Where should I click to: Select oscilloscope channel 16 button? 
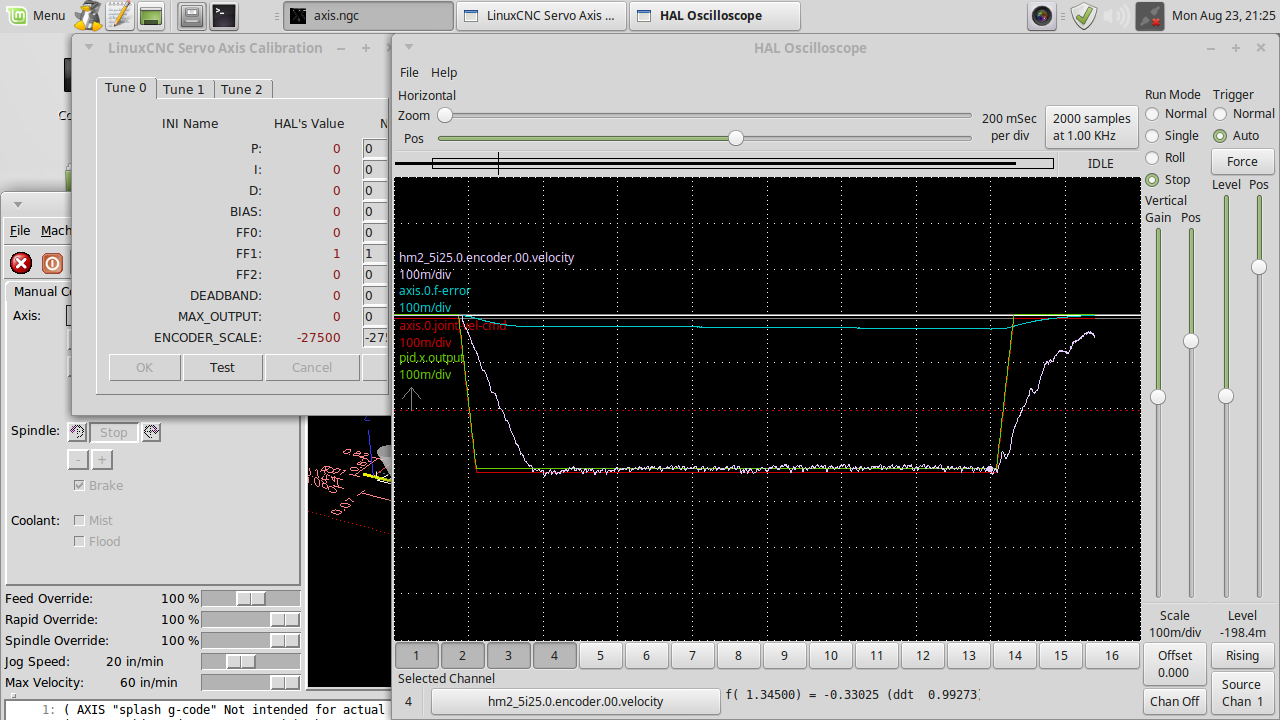click(1111, 656)
